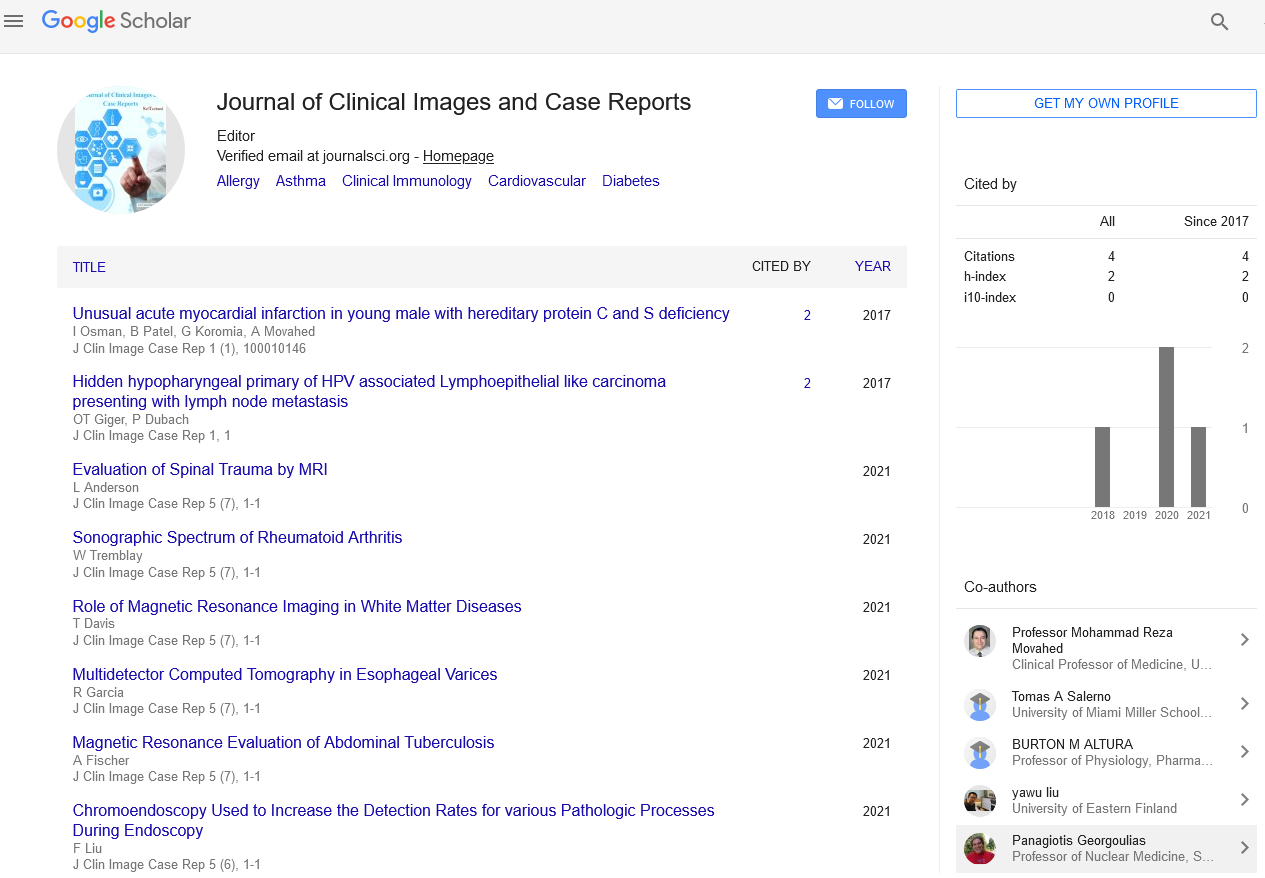Image resolution: width=1265 pixels, height=878 pixels.
Task: Sort articles by Cited By column
Action: point(781,266)
